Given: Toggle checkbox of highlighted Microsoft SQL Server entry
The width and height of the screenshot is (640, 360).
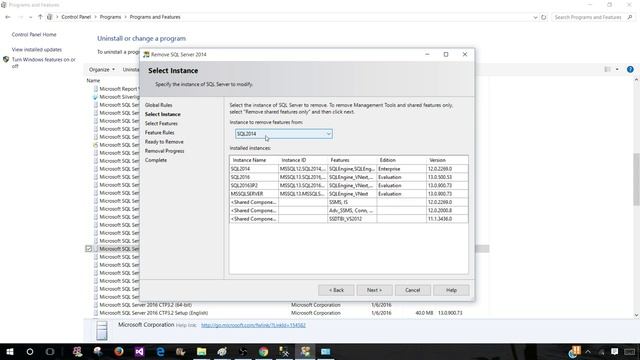Looking at the screenshot, I should pyautogui.click(x=89, y=249).
